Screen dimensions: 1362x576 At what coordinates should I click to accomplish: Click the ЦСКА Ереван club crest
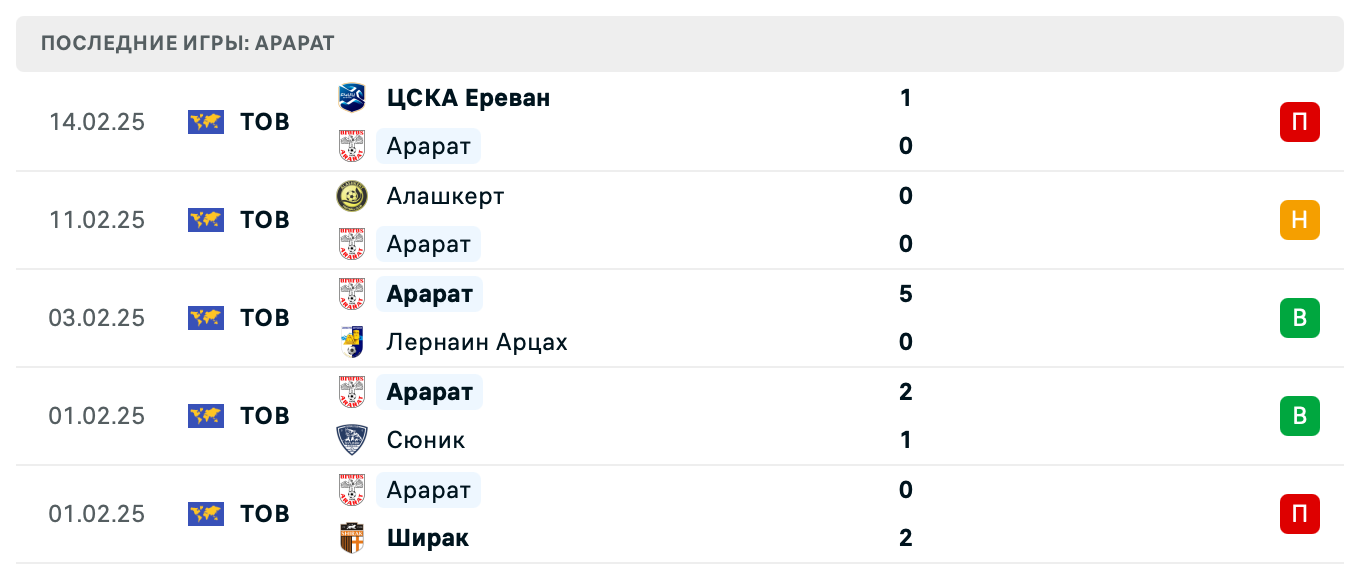[352, 97]
